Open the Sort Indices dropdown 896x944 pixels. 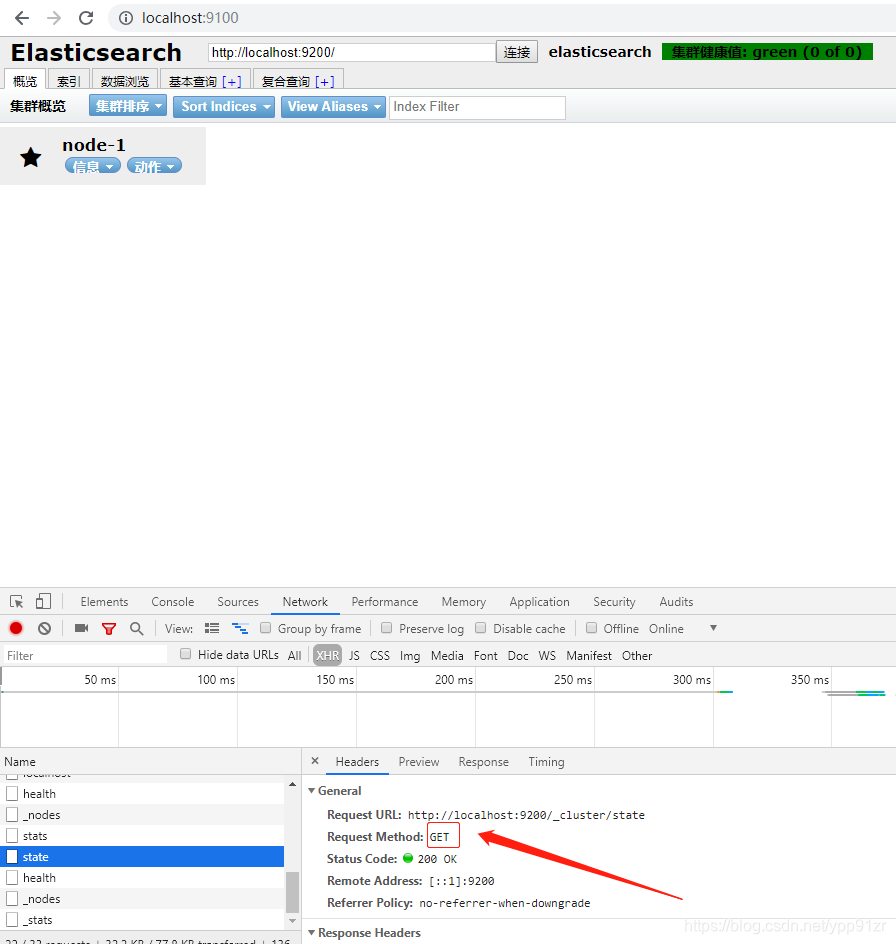[x=224, y=107]
